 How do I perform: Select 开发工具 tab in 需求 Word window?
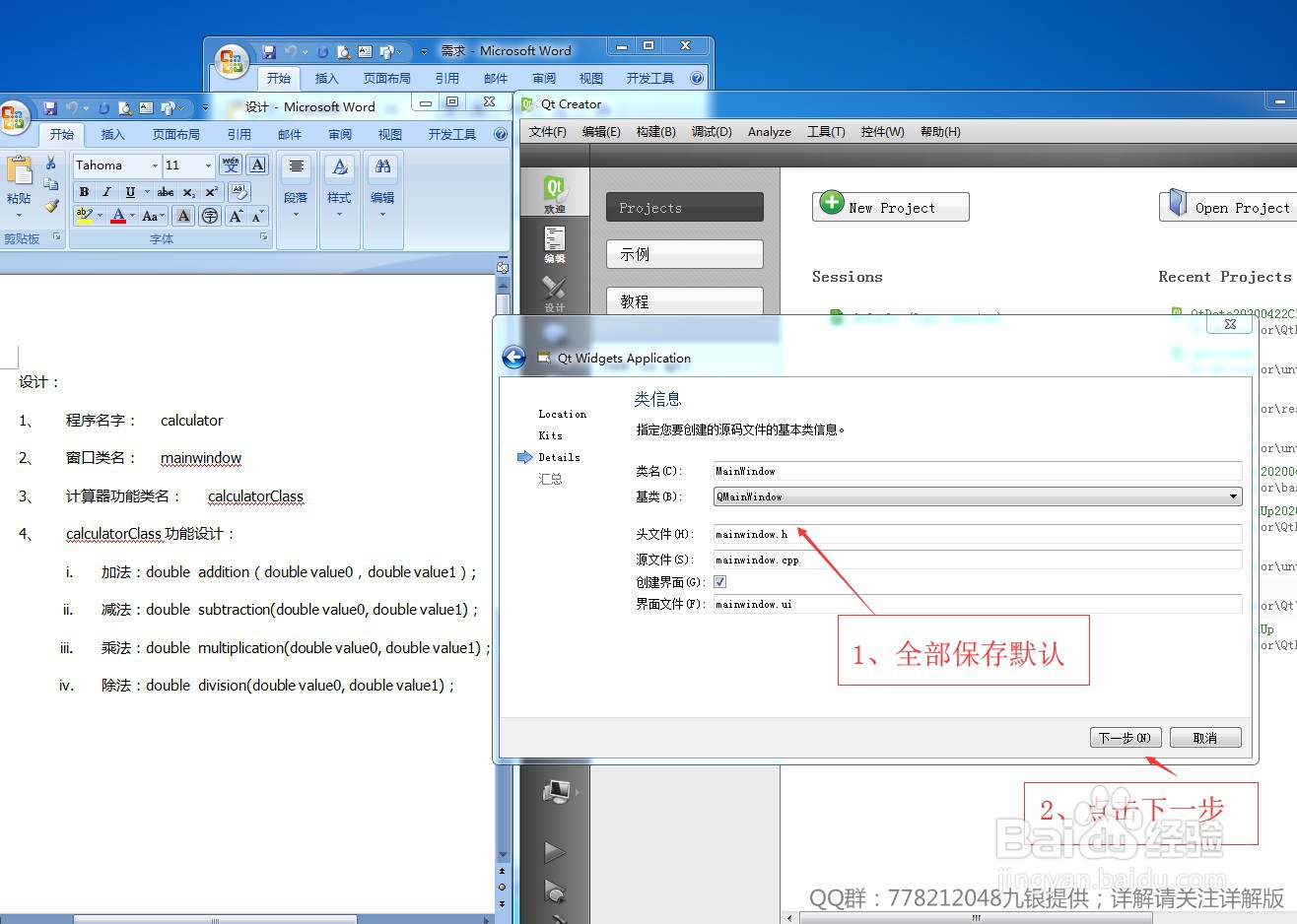650,79
